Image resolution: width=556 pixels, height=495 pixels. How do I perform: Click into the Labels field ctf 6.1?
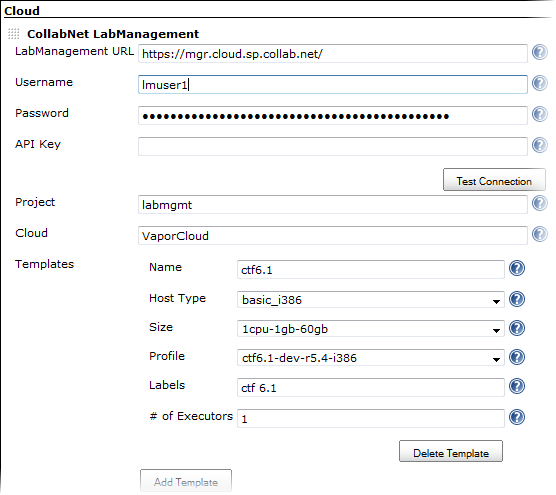click(x=371, y=388)
